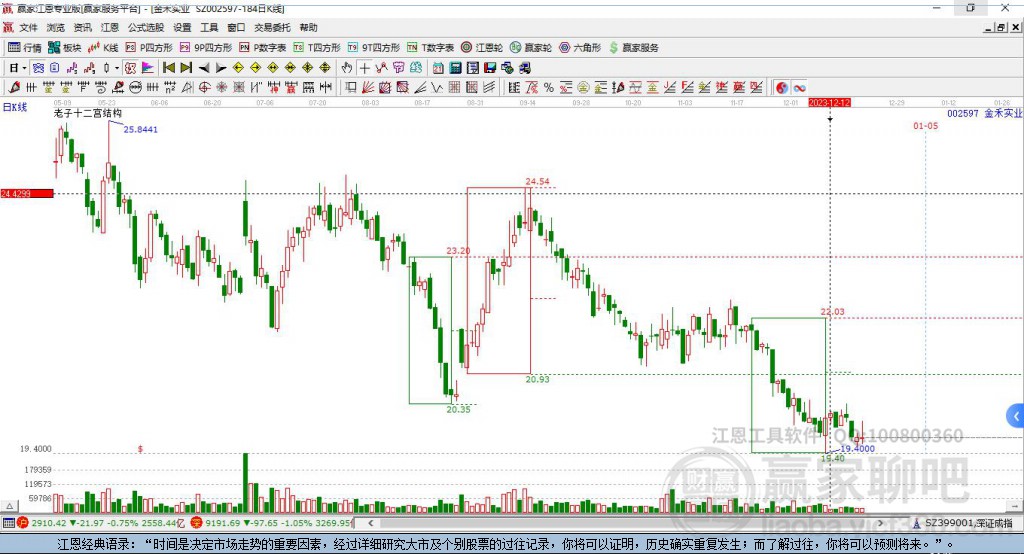Open the 行情 market quotes view

(25, 48)
